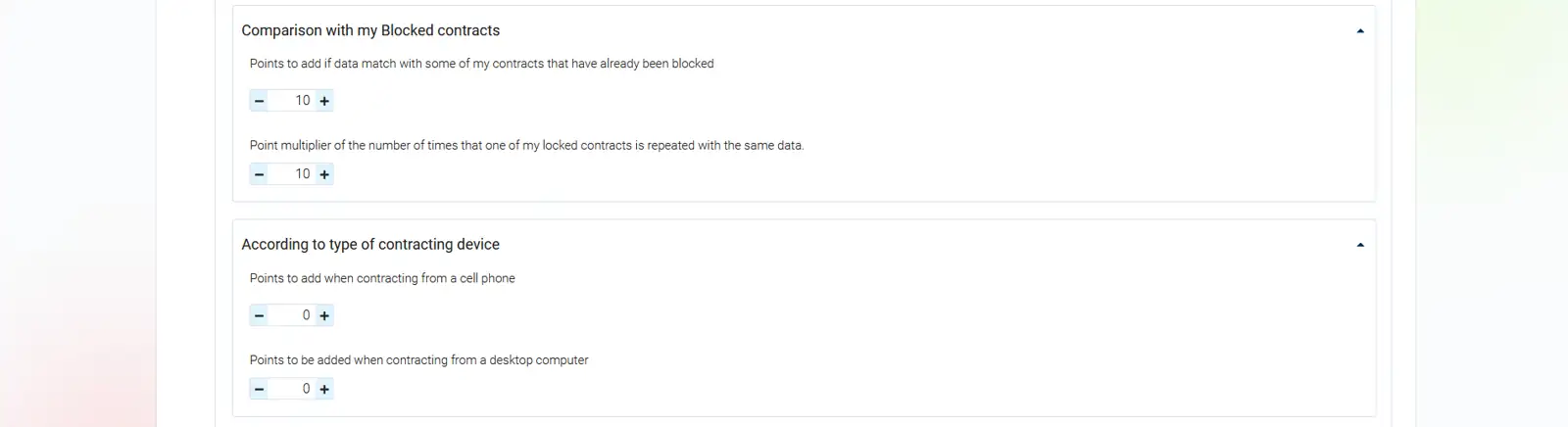The image size is (1568, 427).
Task: Click the desktop computer points label text
Action: point(418,360)
